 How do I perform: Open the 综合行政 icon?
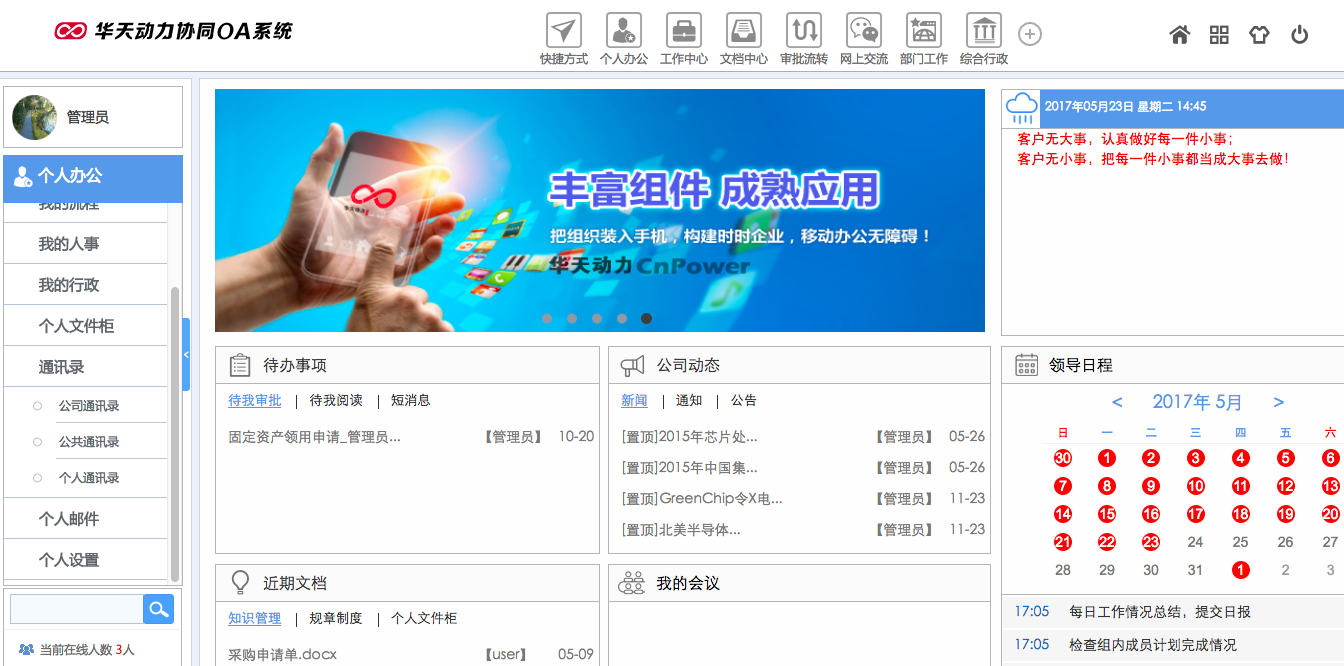pos(984,35)
